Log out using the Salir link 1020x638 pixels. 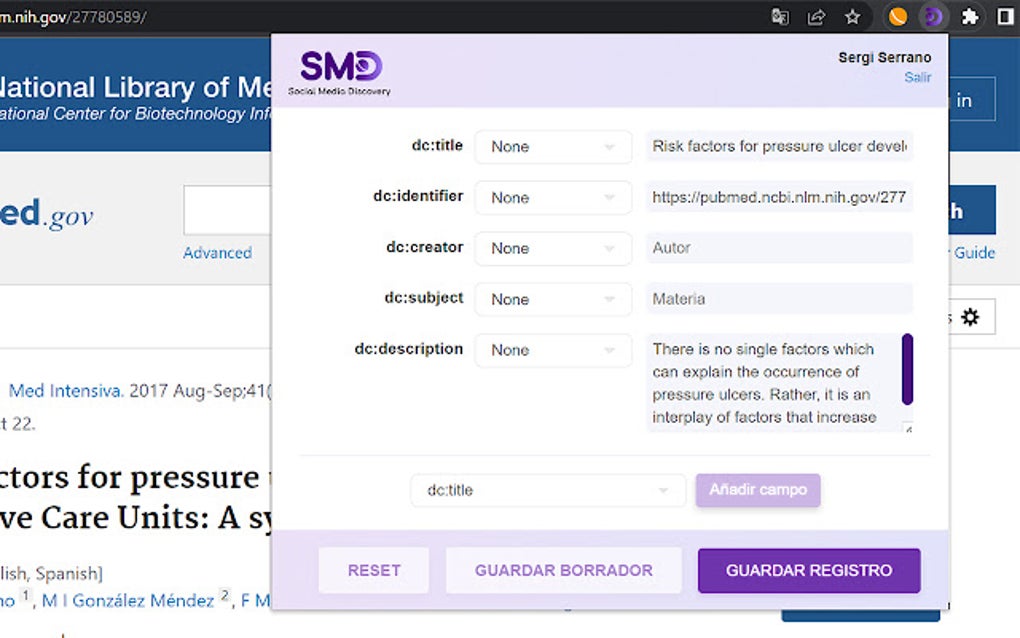pyautogui.click(x=917, y=77)
